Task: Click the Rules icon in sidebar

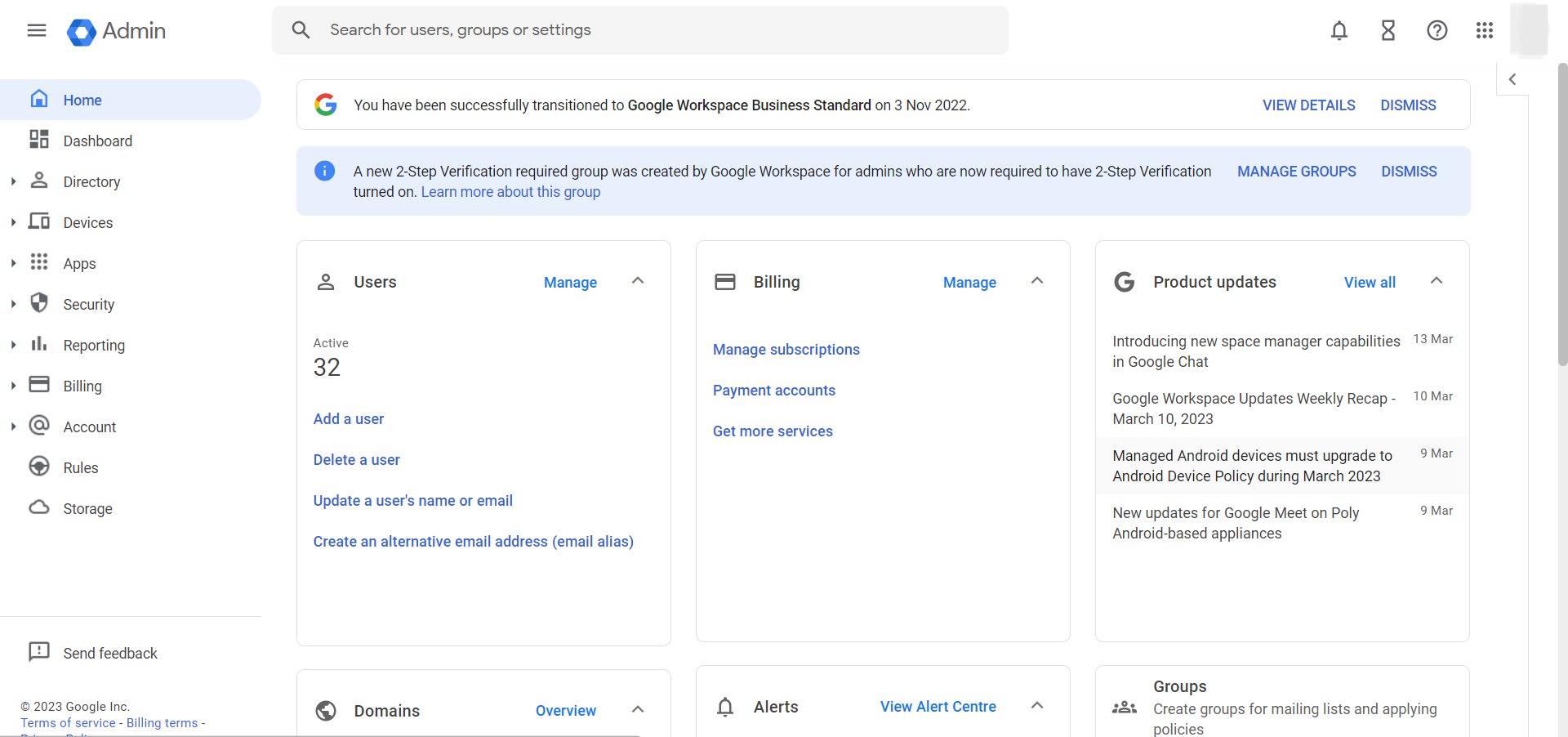Action: click(x=39, y=467)
